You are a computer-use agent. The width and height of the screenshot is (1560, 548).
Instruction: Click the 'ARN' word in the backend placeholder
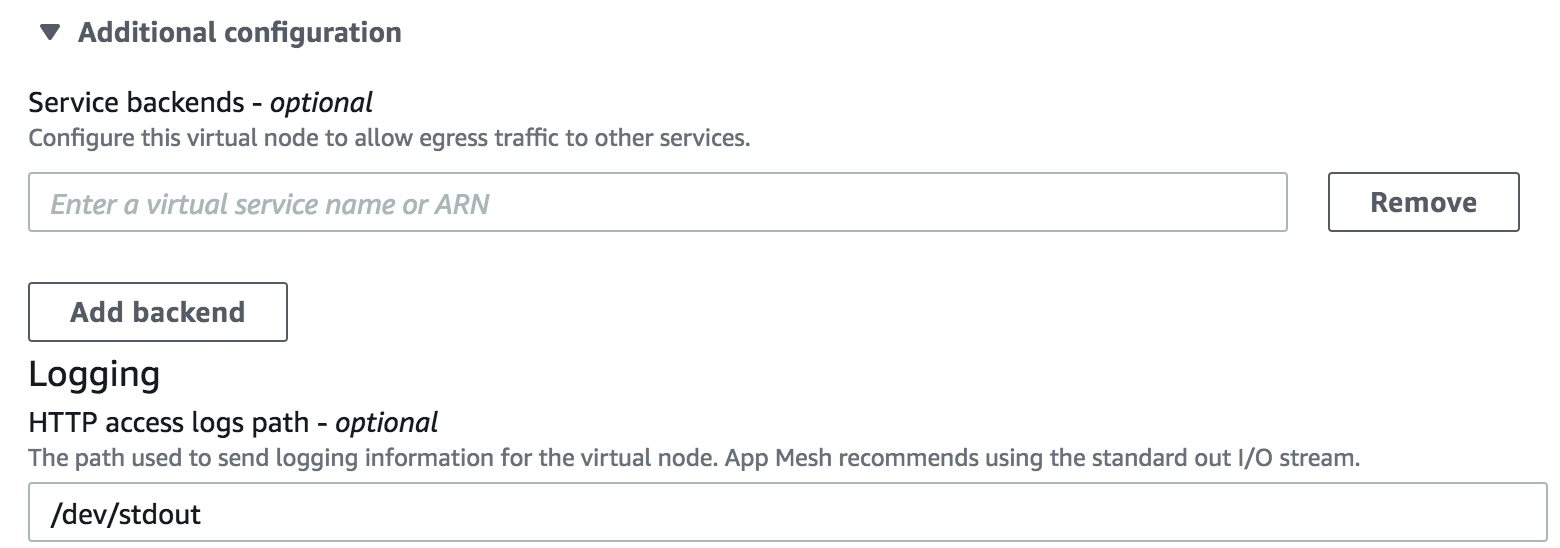(461, 205)
